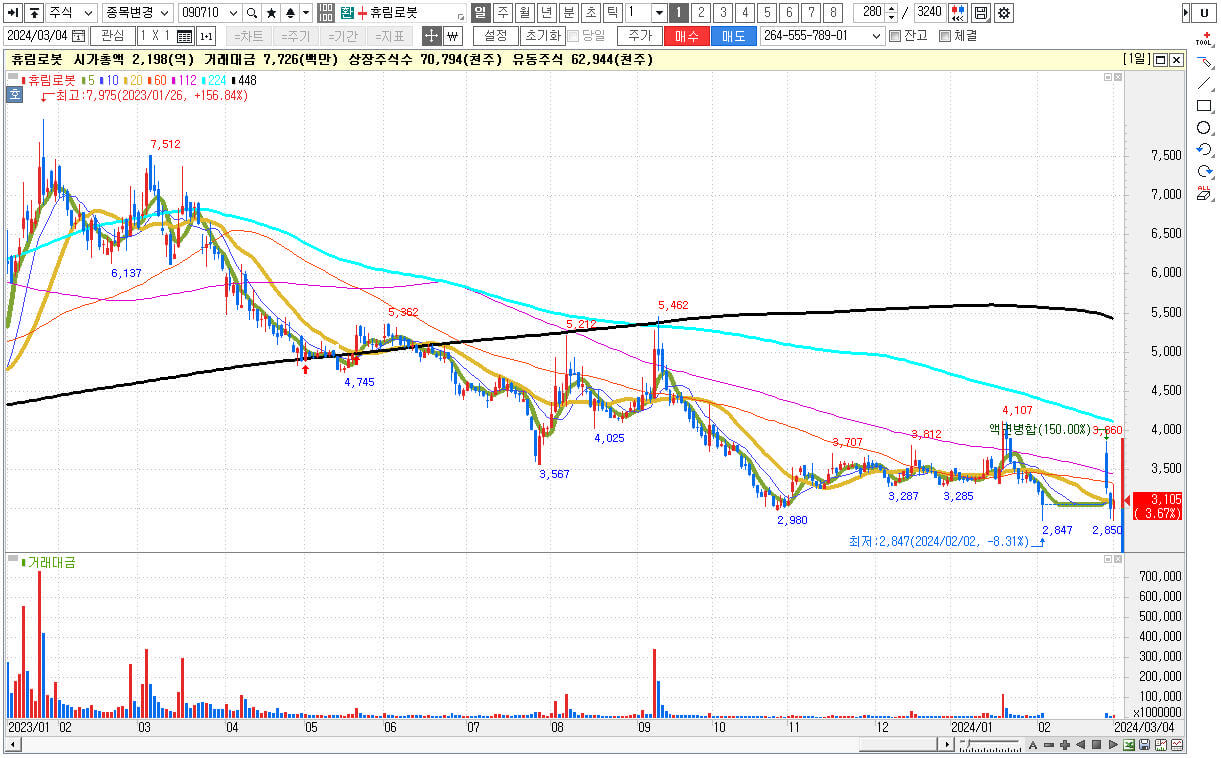1221x758 pixels.
Task: Click the up-arrow pin icon in top-left
Action: coord(33,13)
